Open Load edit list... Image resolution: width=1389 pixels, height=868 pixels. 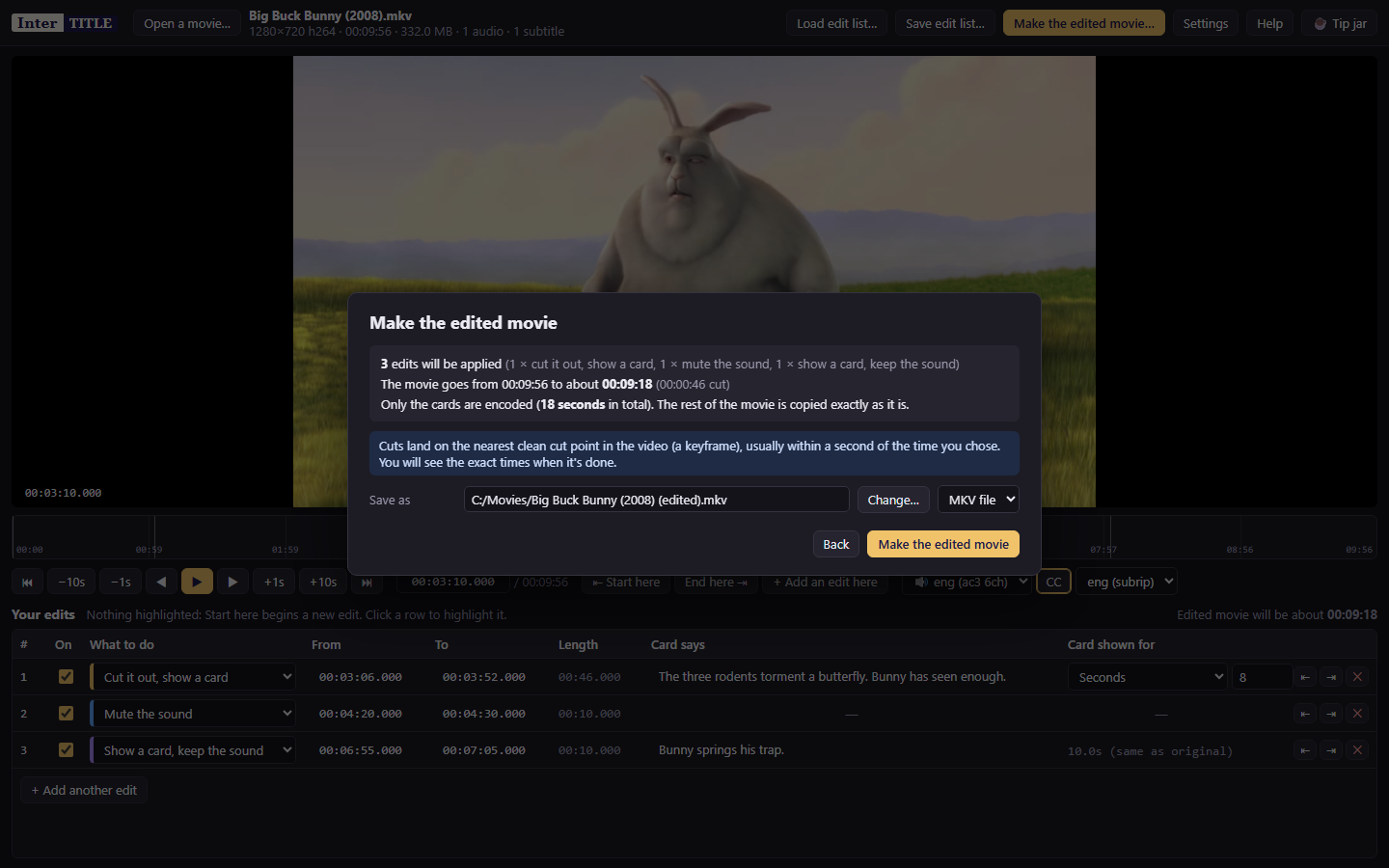(837, 23)
